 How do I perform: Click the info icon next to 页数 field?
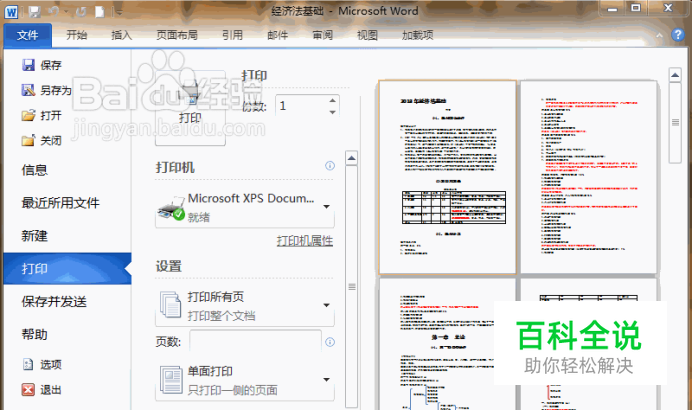tap(330, 342)
